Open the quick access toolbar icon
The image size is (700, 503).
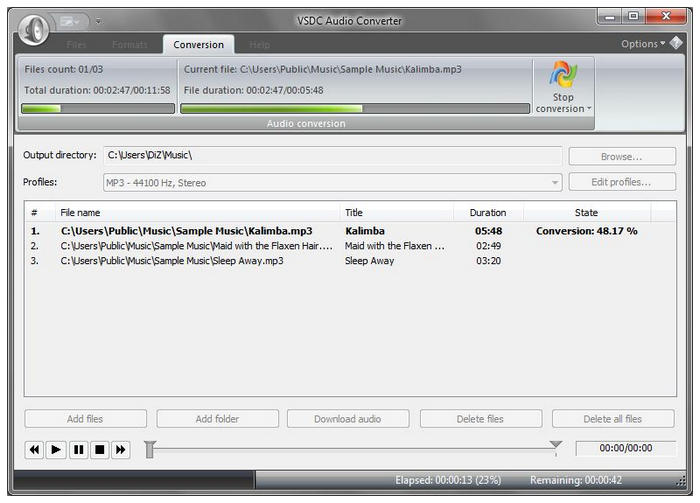(x=70, y=21)
